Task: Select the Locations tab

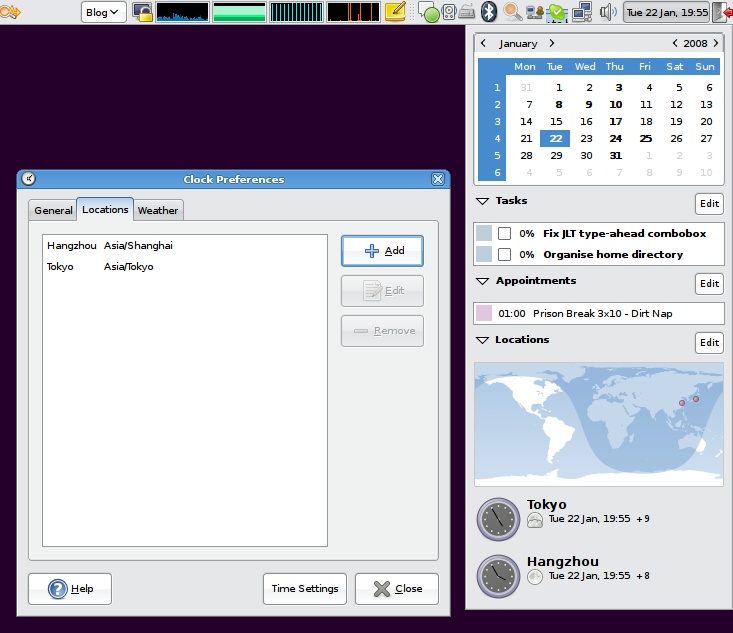Action: pyautogui.click(x=105, y=209)
